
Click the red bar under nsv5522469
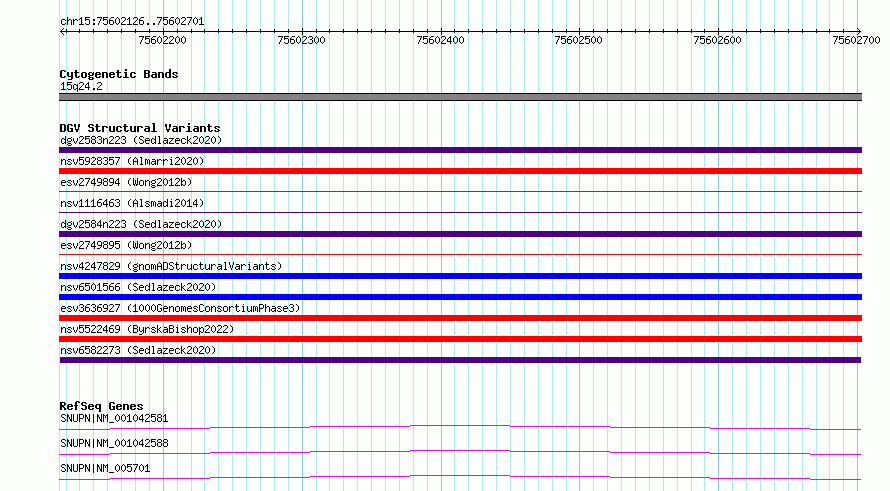[460, 339]
